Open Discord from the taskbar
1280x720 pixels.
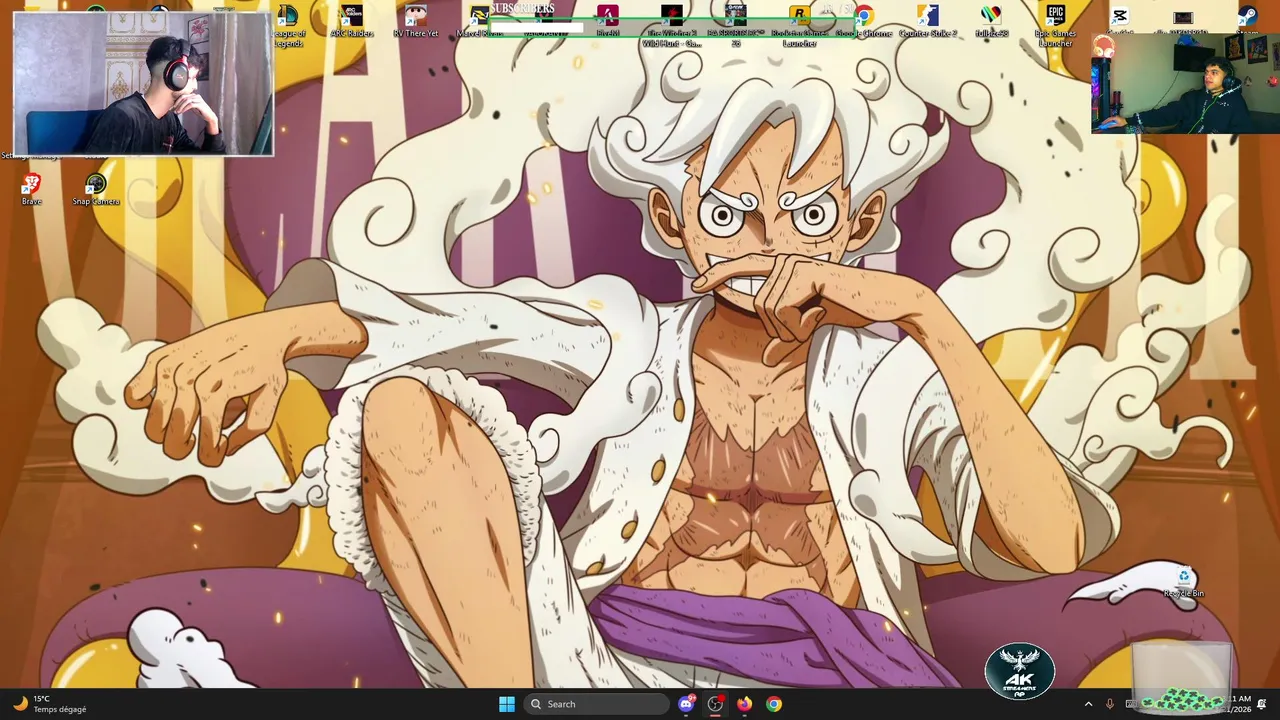click(686, 704)
